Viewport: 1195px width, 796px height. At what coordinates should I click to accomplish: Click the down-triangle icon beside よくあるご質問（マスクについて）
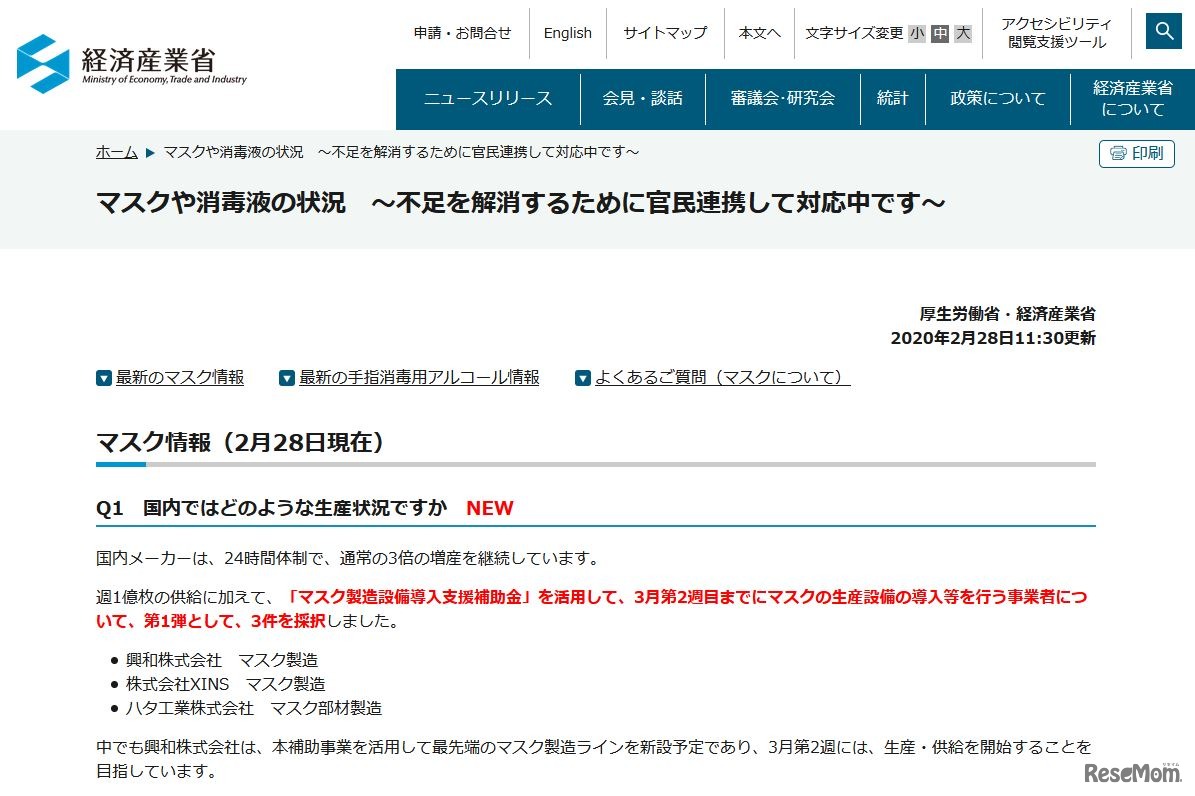point(583,377)
